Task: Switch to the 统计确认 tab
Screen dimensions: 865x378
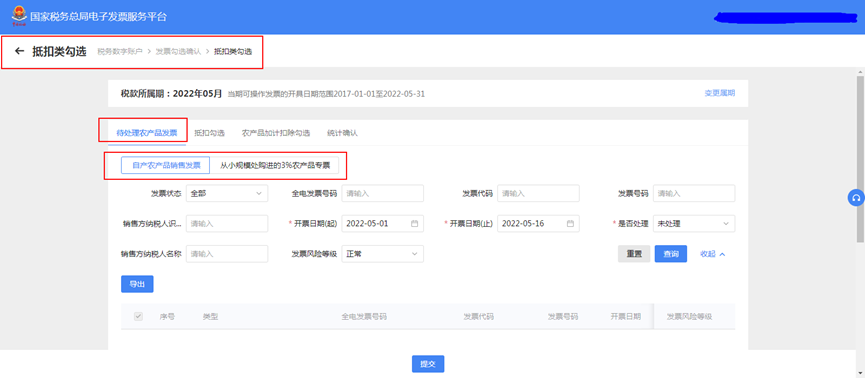Action: [342, 133]
